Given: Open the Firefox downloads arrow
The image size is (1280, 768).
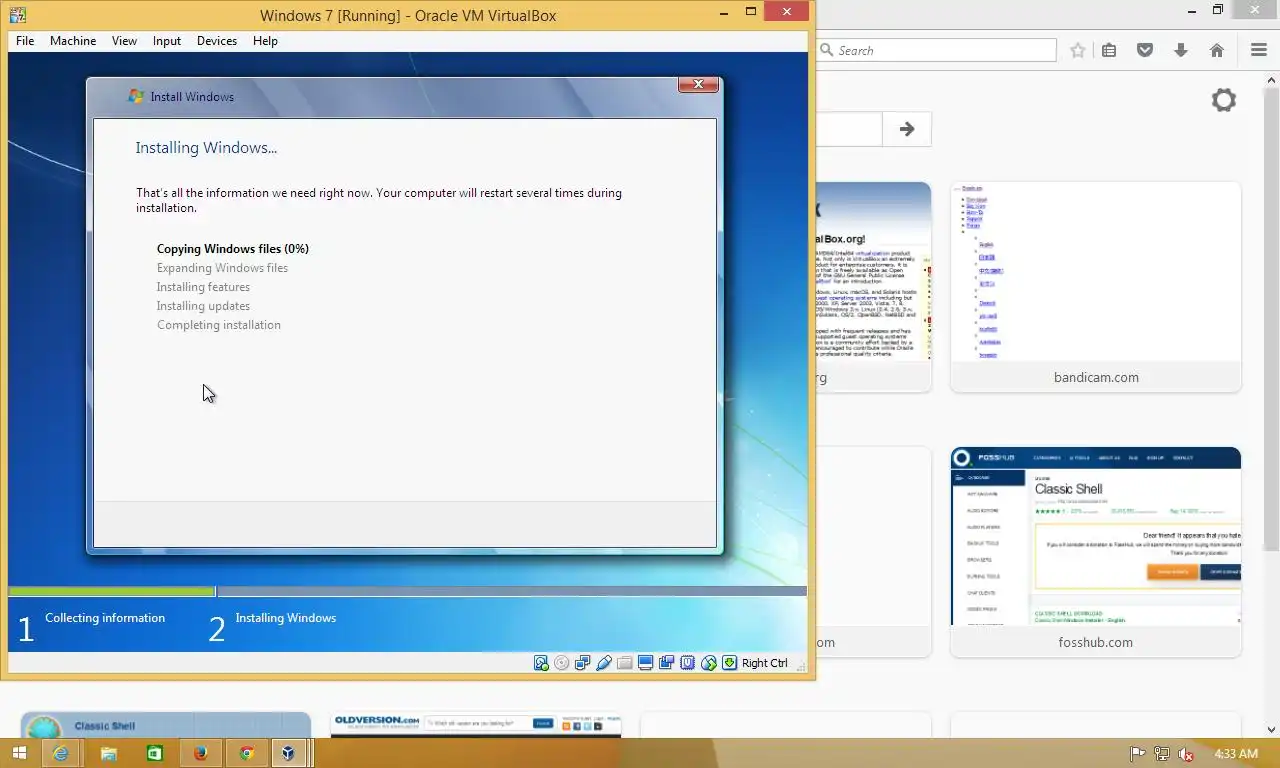Looking at the screenshot, I should pyautogui.click(x=1181, y=50).
